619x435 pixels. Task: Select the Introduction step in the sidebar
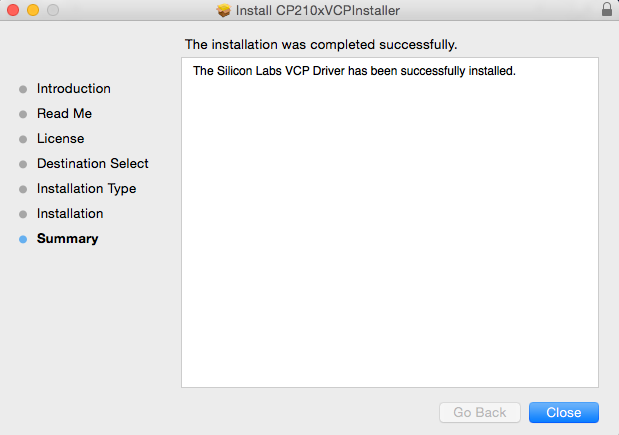click(x=74, y=89)
